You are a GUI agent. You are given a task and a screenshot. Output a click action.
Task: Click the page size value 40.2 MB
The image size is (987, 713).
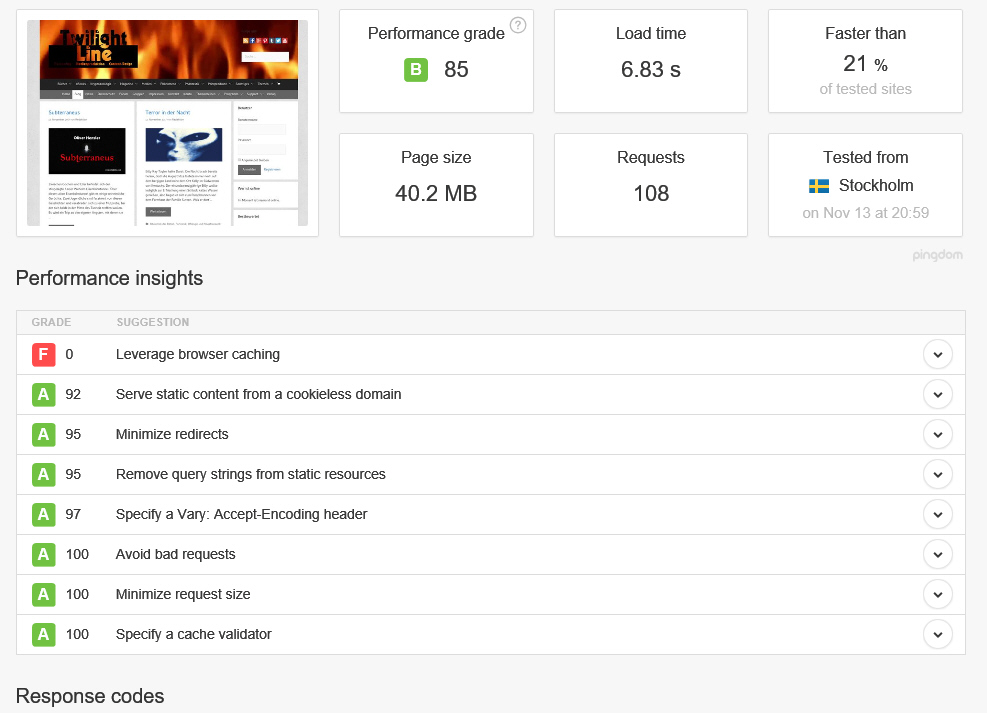(436, 193)
